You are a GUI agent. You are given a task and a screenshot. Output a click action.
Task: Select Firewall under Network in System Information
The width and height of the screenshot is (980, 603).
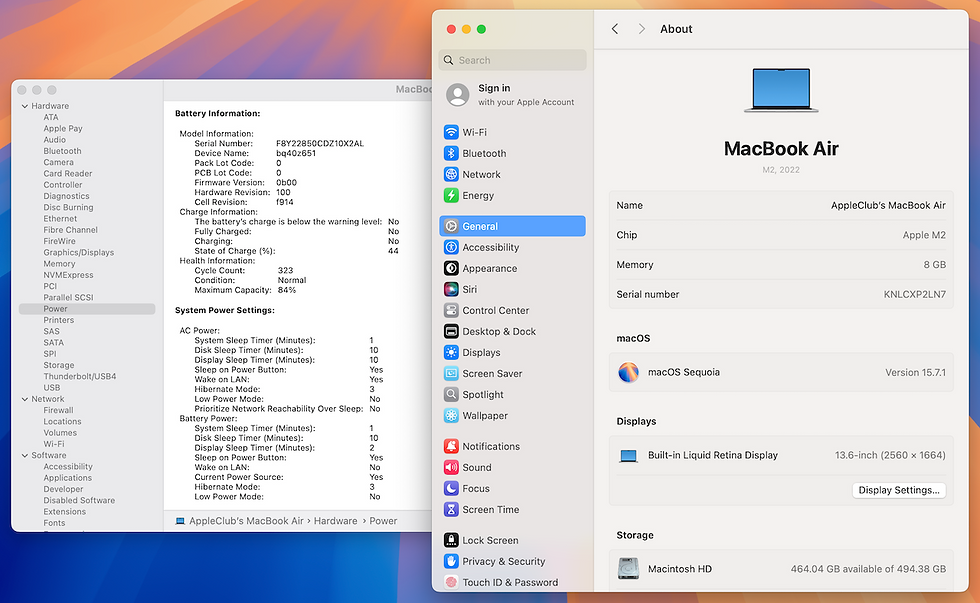point(58,411)
